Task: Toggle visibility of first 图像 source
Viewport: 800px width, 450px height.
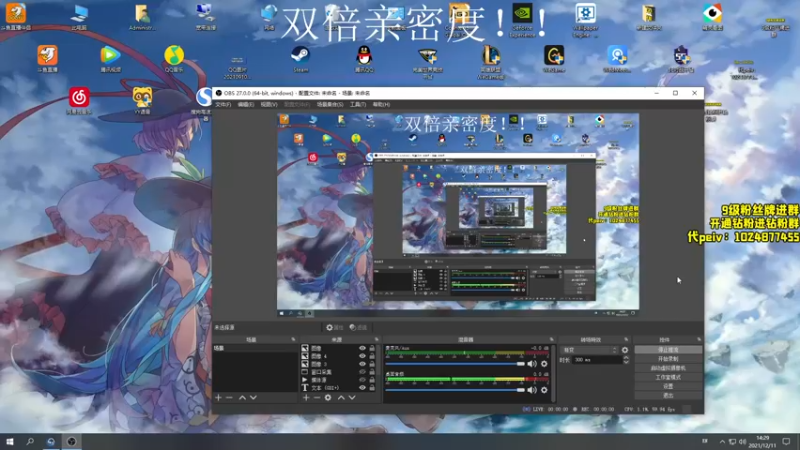Action: 362,348
